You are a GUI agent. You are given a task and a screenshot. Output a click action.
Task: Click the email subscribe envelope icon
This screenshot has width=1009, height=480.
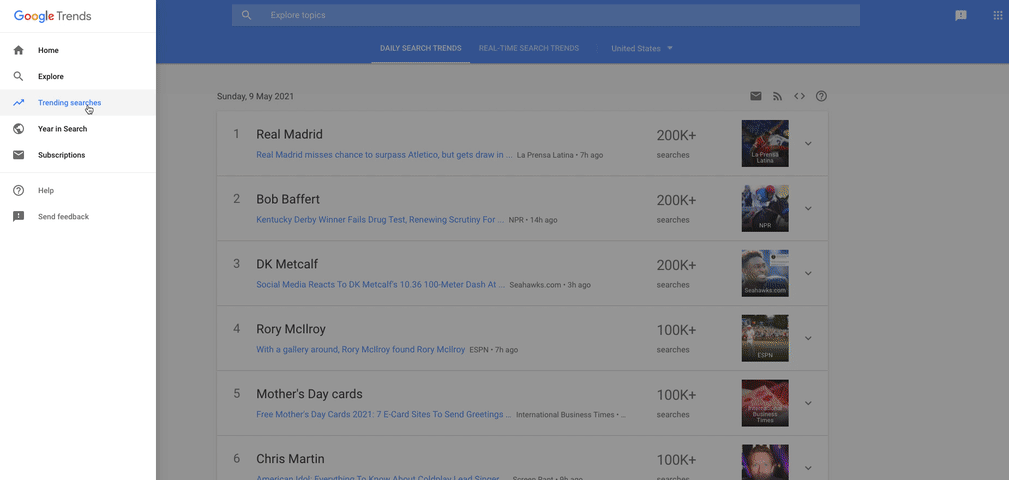pyautogui.click(x=756, y=96)
